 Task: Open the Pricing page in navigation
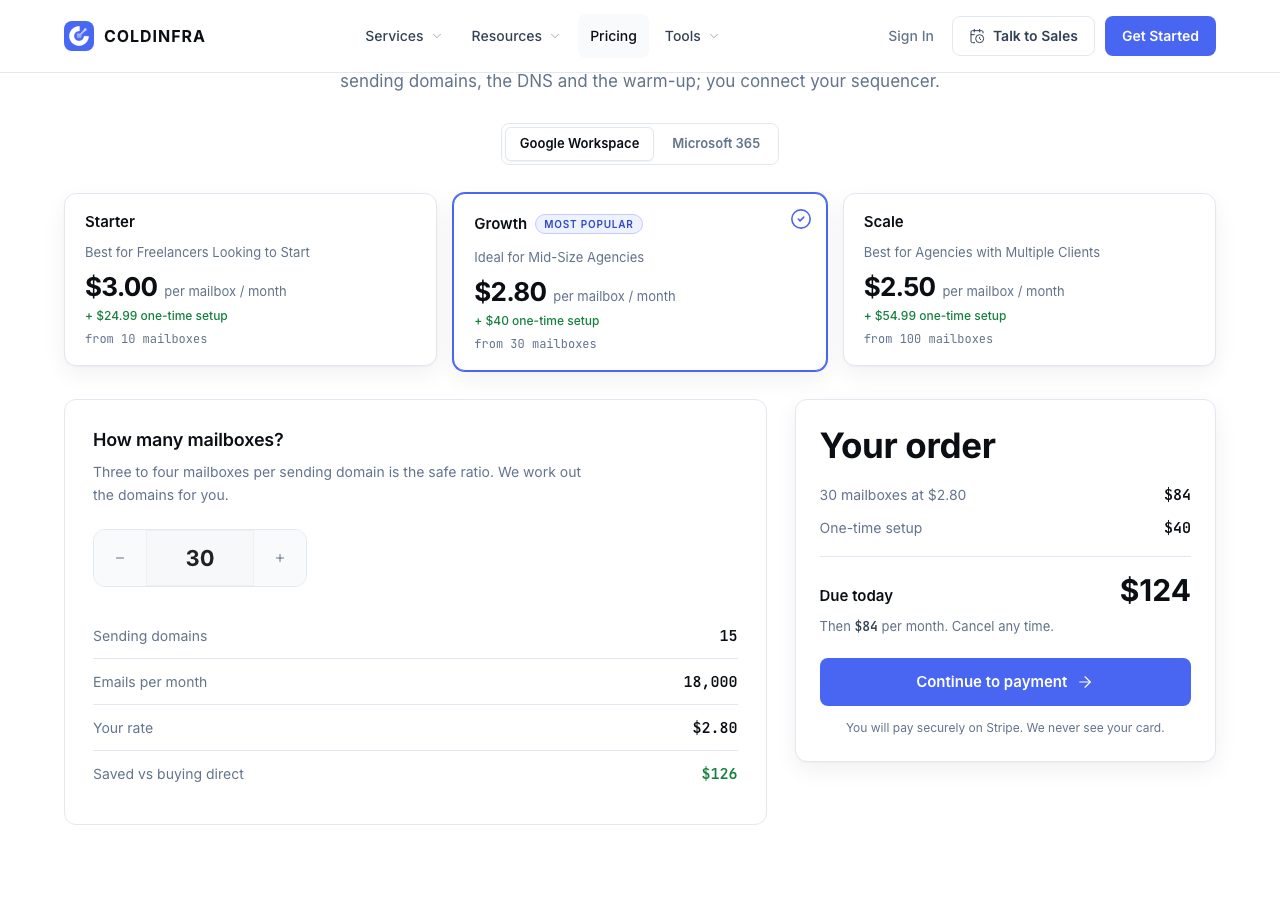[613, 36]
